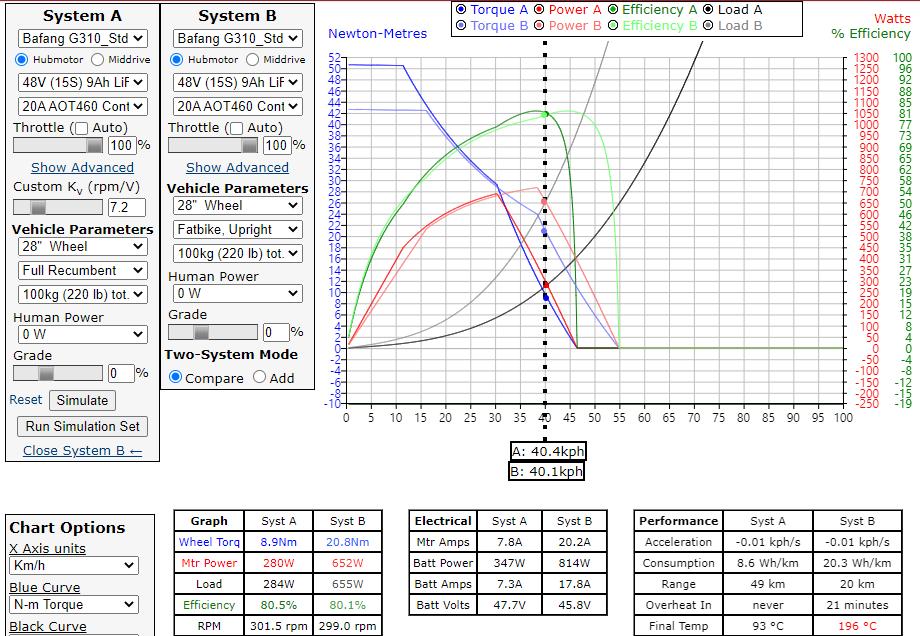Toggle Efficiency B legend indicator
Screen dimensions: 920x636
point(613,25)
